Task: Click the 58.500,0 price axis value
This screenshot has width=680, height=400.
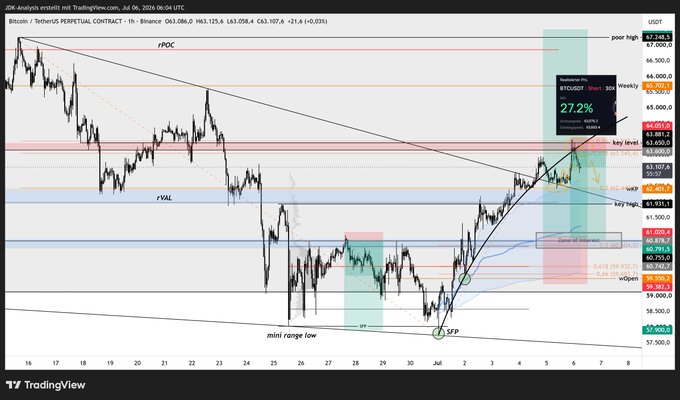Action: pyautogui.click(x=658, y=311)
